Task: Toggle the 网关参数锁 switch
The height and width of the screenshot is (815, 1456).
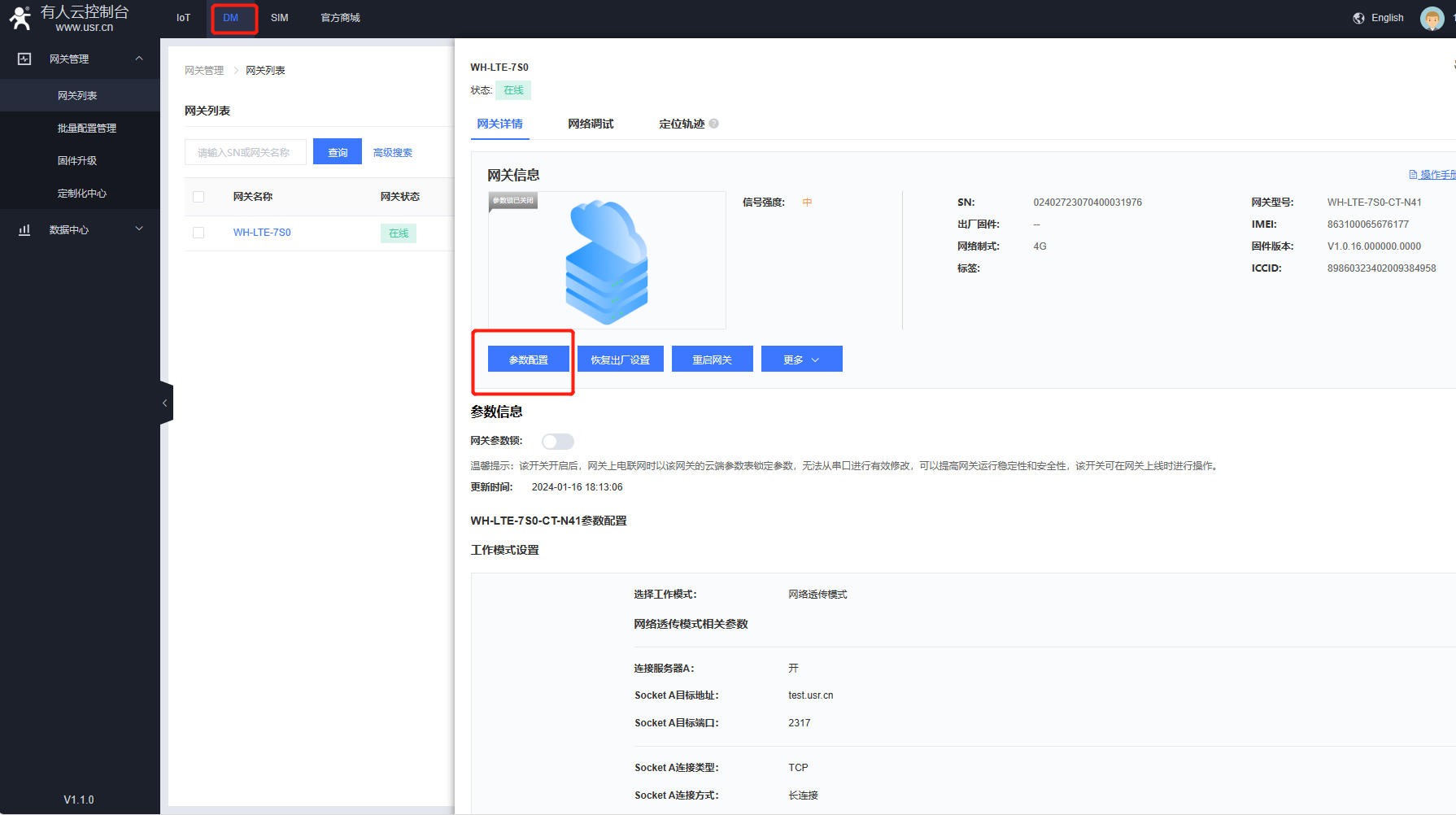Action: [558, 441]
